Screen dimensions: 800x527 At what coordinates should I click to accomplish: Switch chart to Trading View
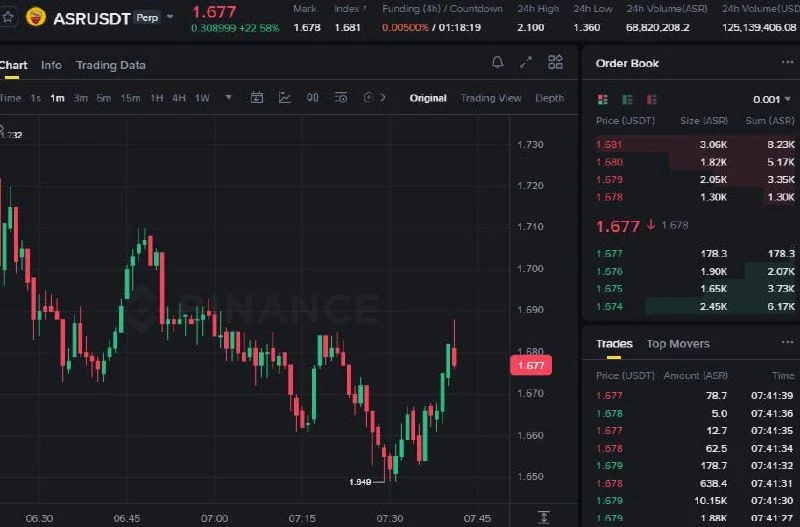[491, 98]
